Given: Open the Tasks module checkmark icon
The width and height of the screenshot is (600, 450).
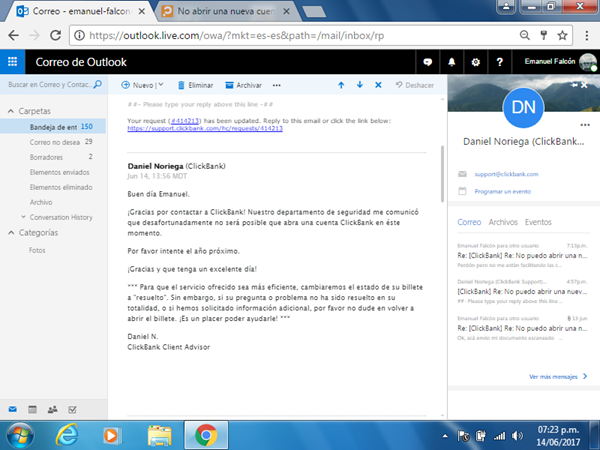Looking at the screenshot, I should (72, 409).
